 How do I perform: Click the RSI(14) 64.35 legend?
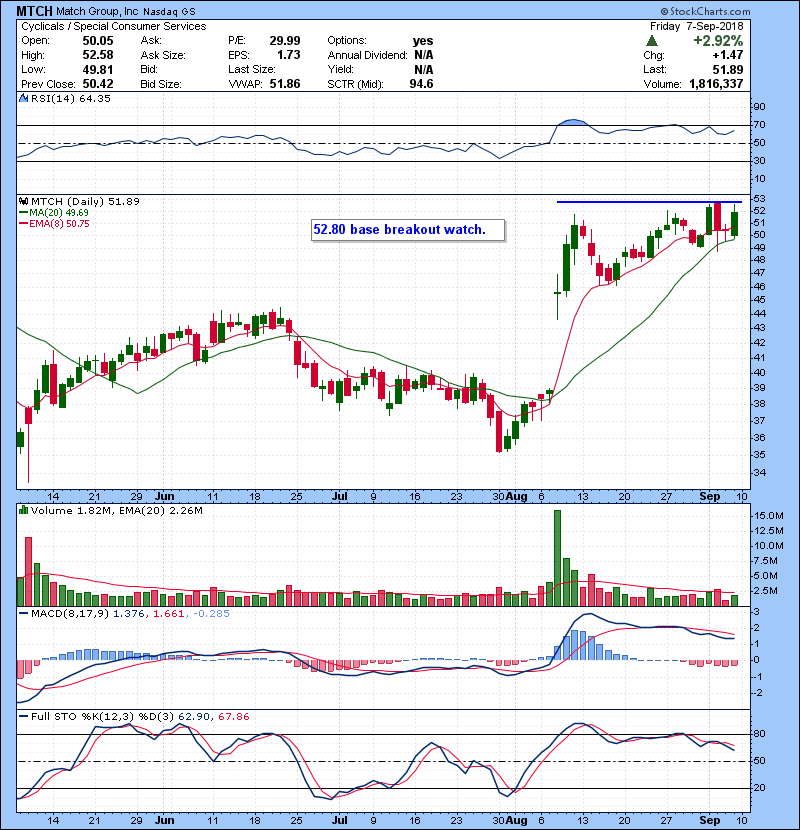point(71,98)
